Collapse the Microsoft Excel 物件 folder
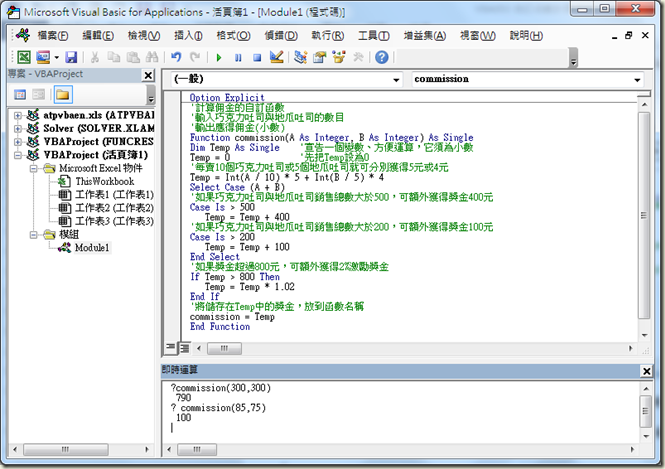Viewport: 665px width, 469px height. (x=33, y=168)
